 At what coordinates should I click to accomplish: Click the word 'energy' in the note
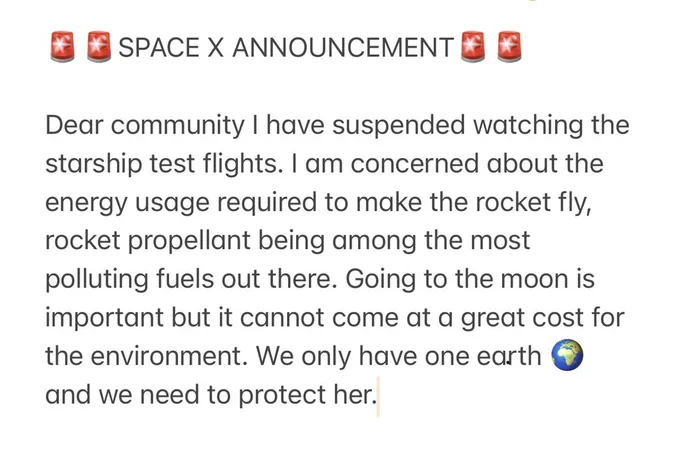pos(87,204)
